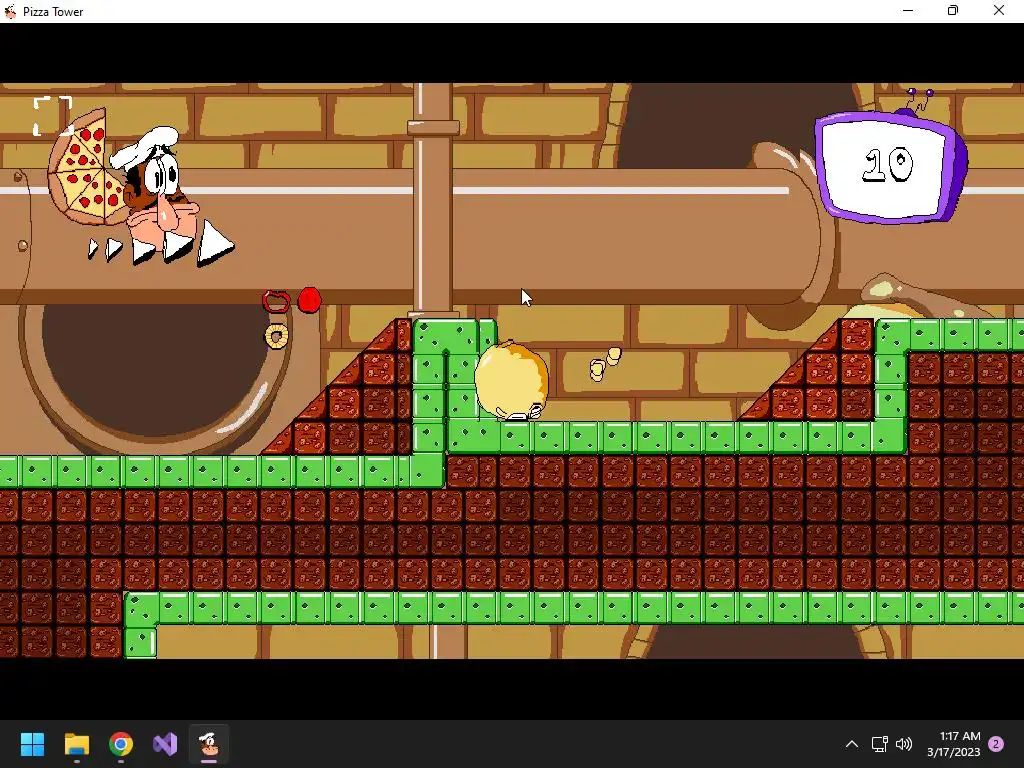This screenshot has height=768, width=1024.
Task: Switch to Google Chrome in the taskbar
Action: coord(121,744)
